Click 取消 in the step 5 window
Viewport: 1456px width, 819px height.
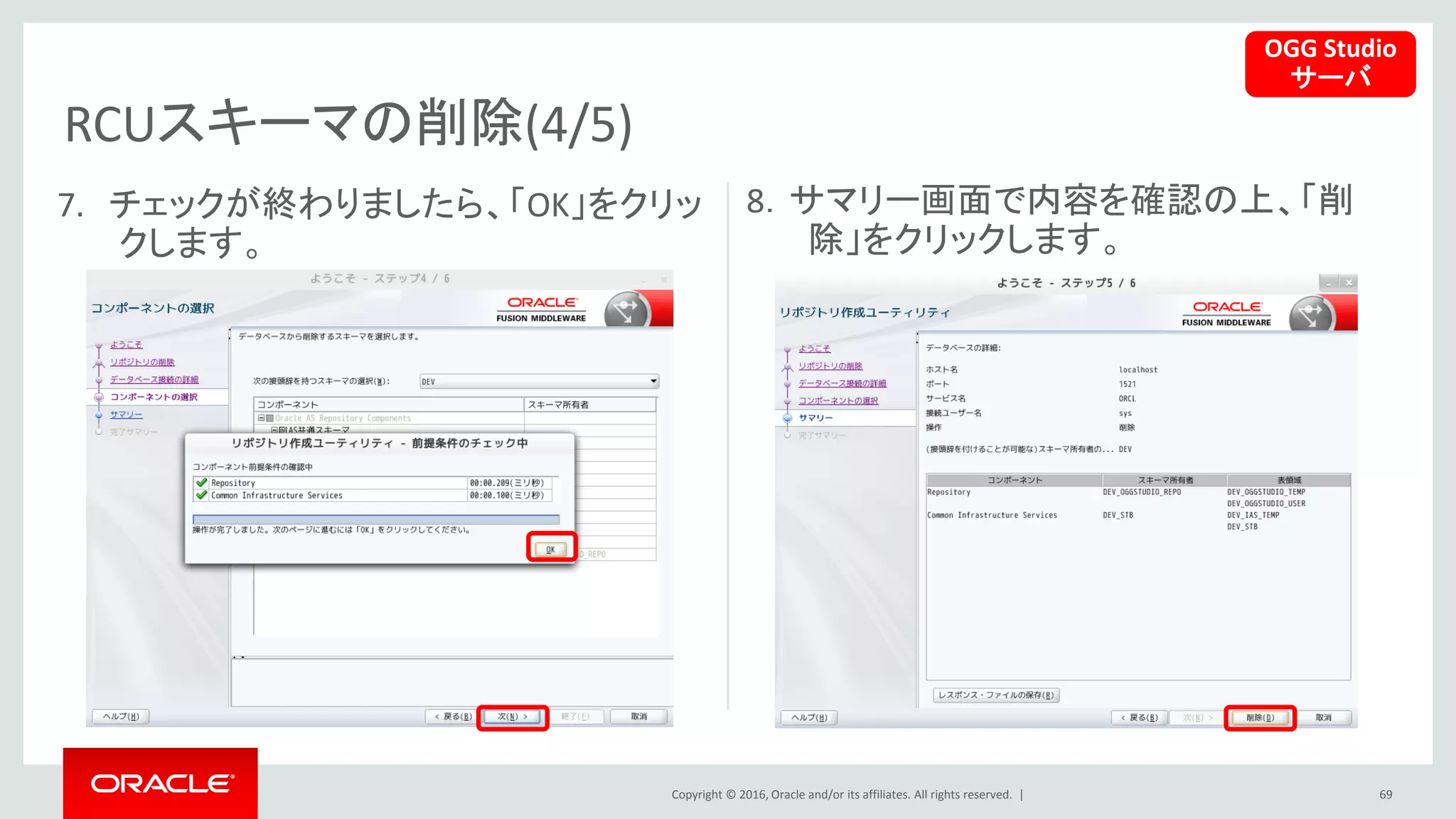coord(1323,717)
